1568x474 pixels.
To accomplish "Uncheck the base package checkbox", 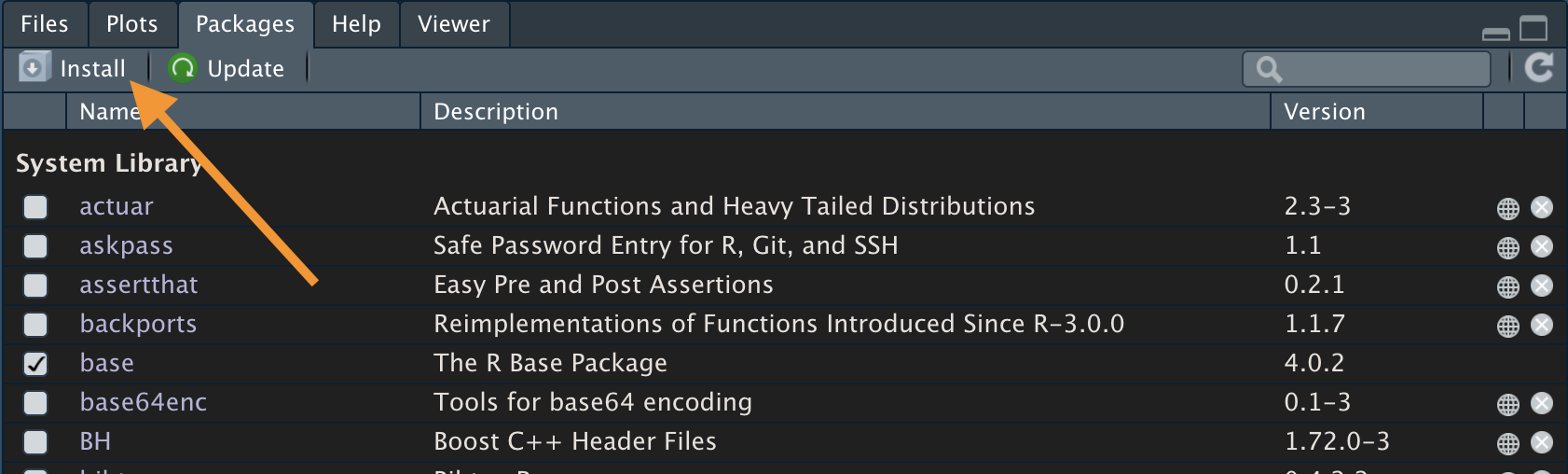I will pyautogui.click(x=35, y=364).
